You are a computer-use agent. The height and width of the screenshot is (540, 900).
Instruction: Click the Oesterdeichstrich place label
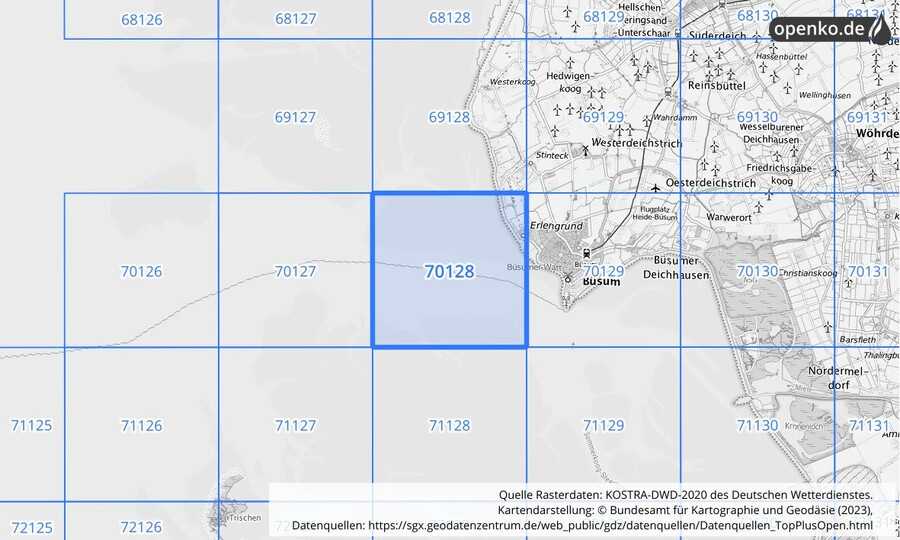click(x=711, y=183)
